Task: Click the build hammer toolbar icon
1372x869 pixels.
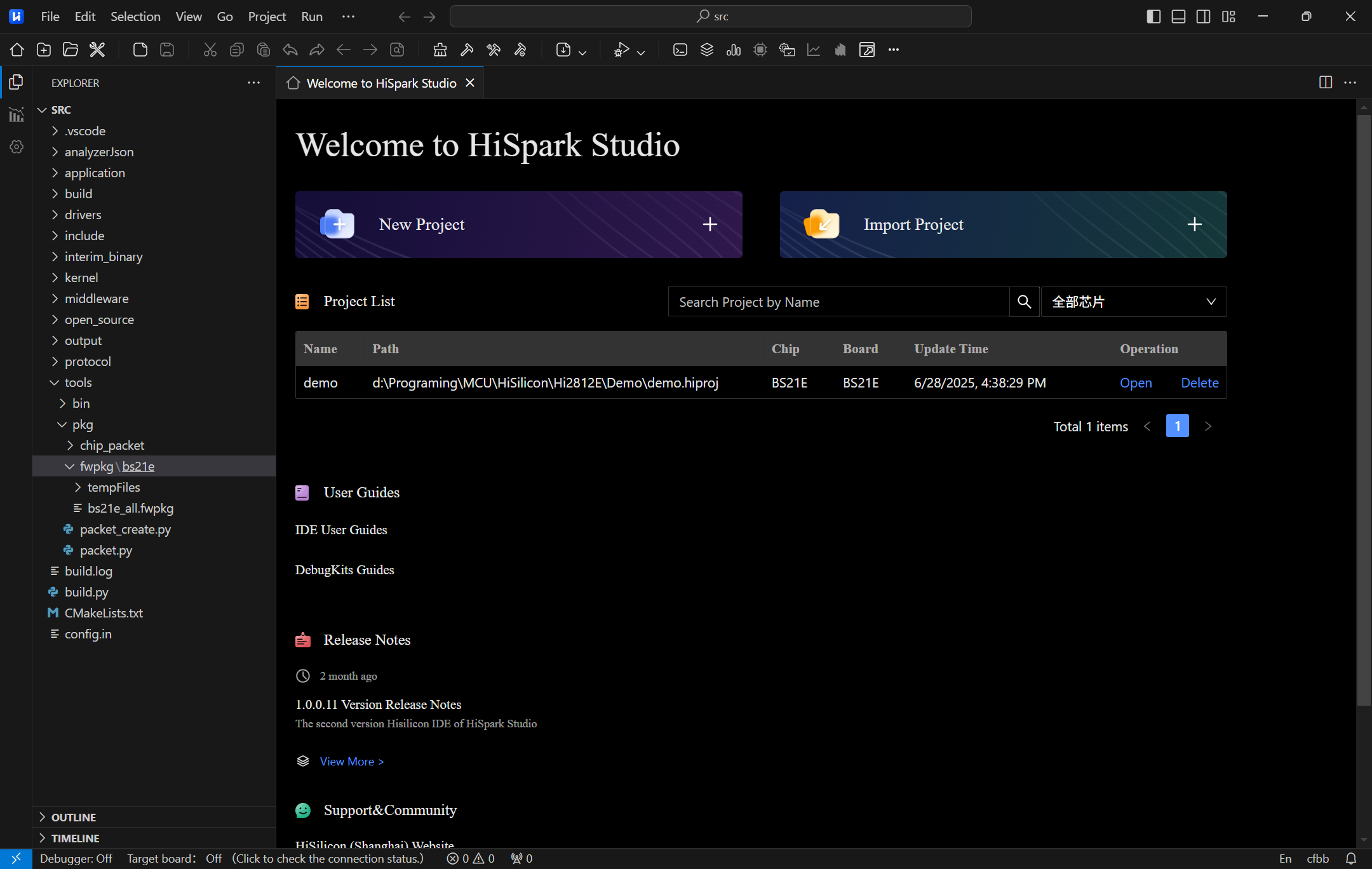Action: pos(467,50)
